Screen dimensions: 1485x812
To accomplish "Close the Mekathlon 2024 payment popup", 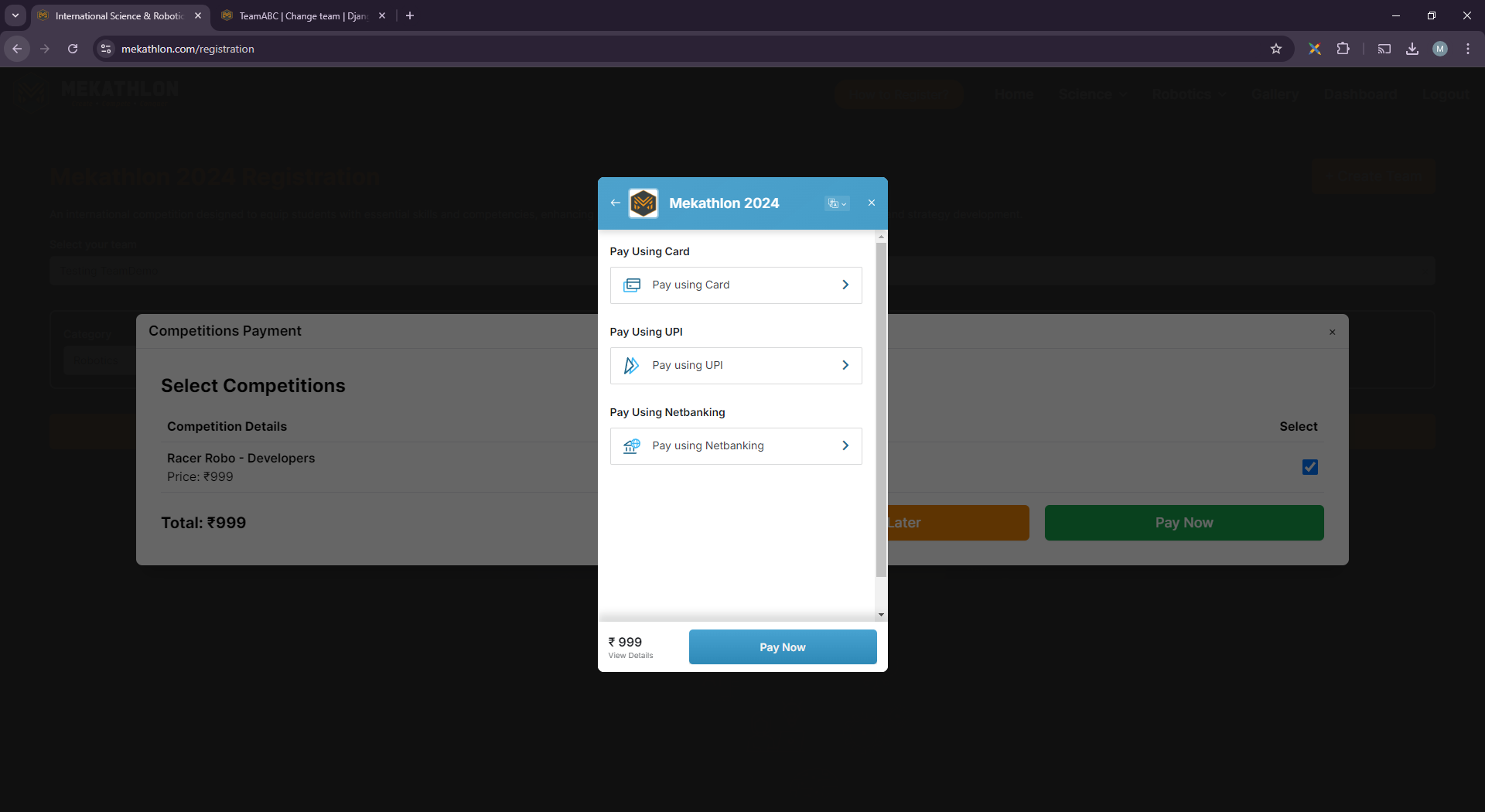I will pos(872,203).
